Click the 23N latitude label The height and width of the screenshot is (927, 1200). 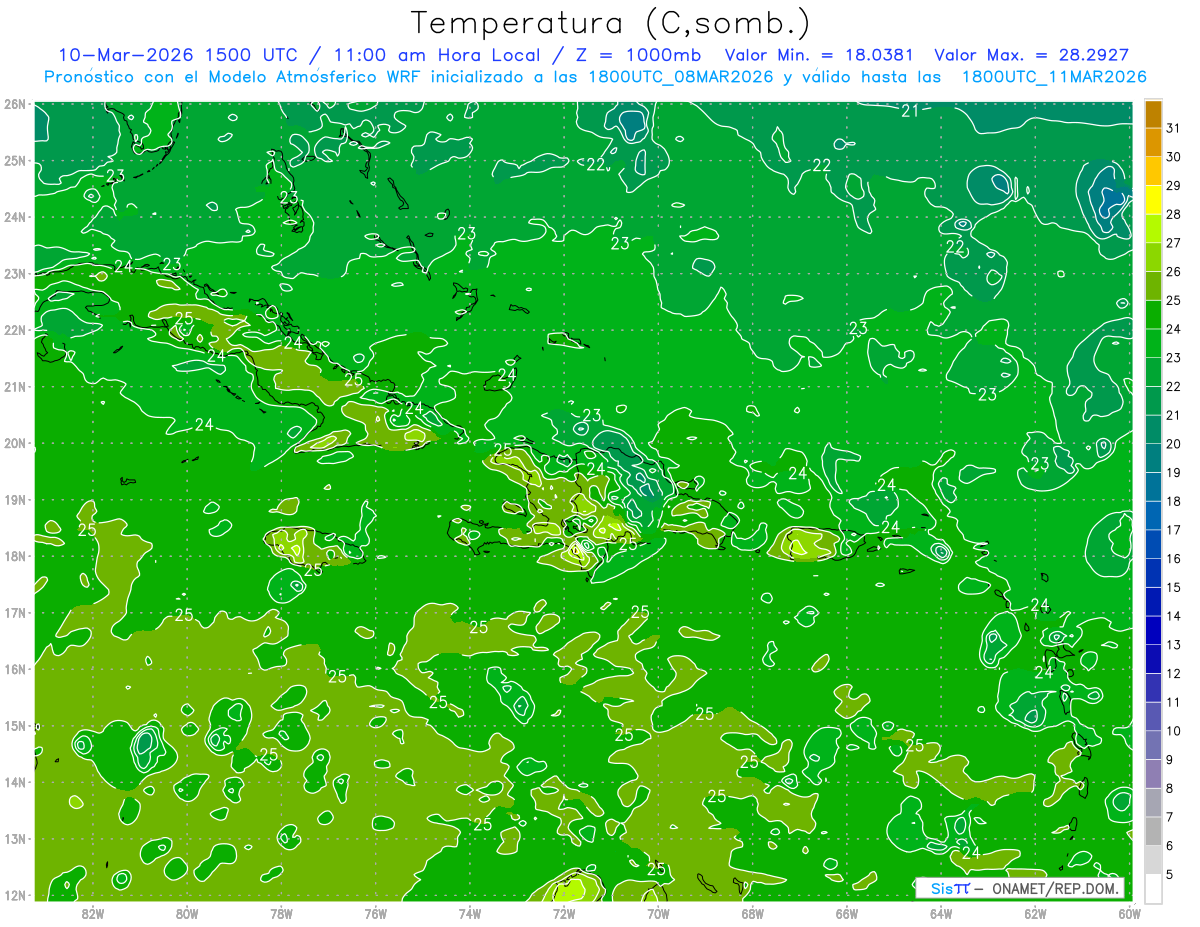pos(15,274)
